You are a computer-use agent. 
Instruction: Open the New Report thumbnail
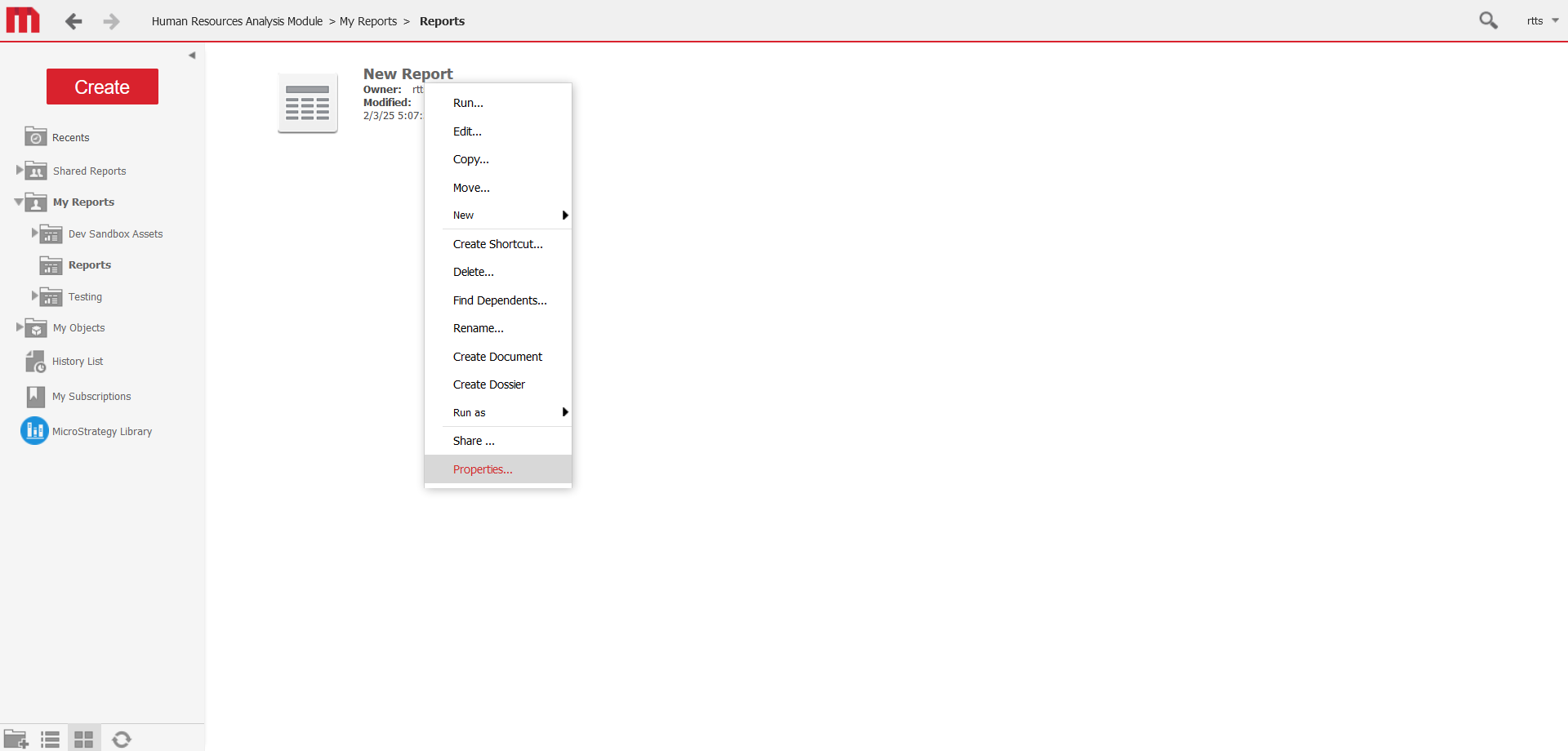(307, 102)
